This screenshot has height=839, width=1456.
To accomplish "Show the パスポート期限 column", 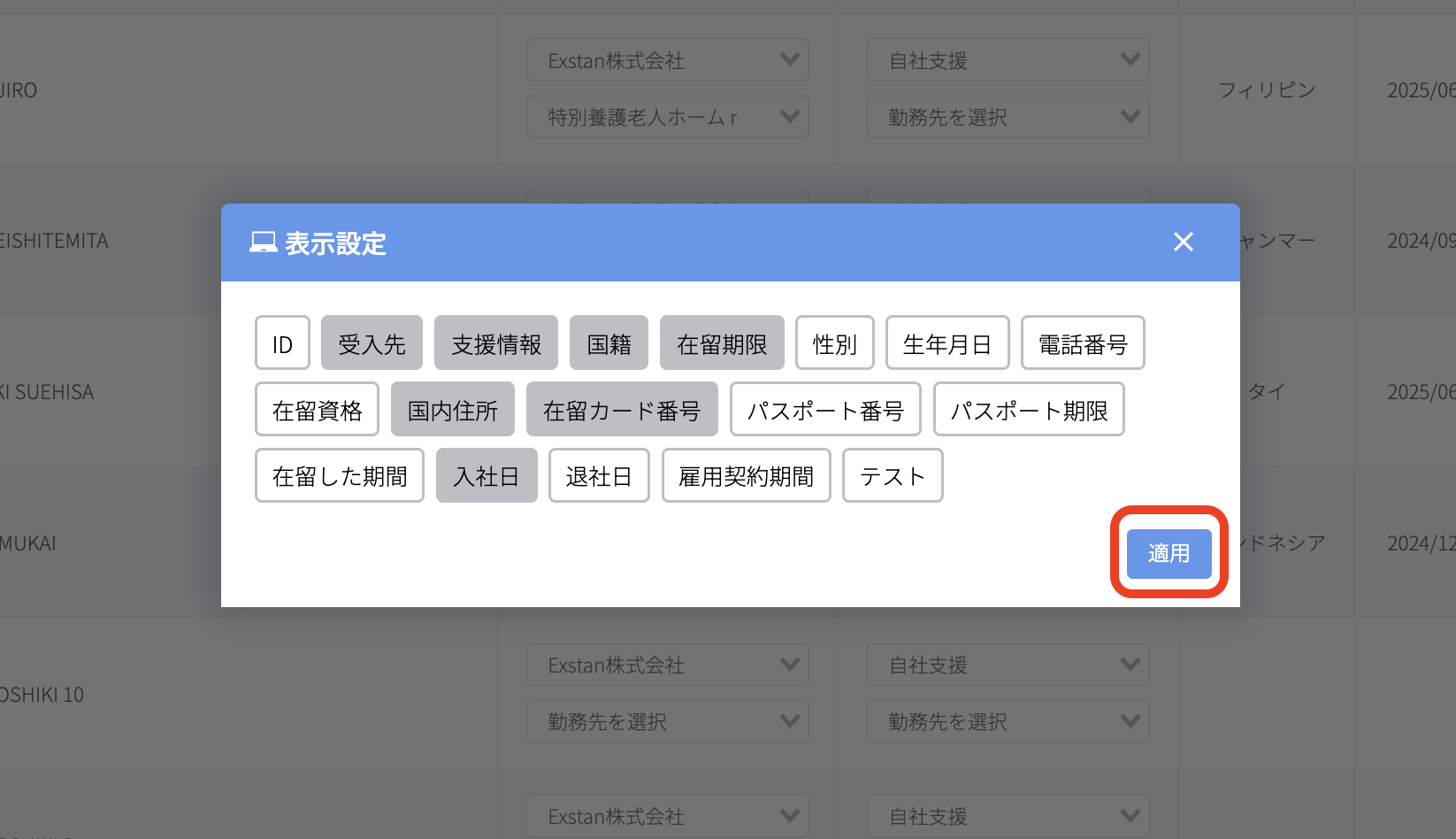I will point(1028,410).
